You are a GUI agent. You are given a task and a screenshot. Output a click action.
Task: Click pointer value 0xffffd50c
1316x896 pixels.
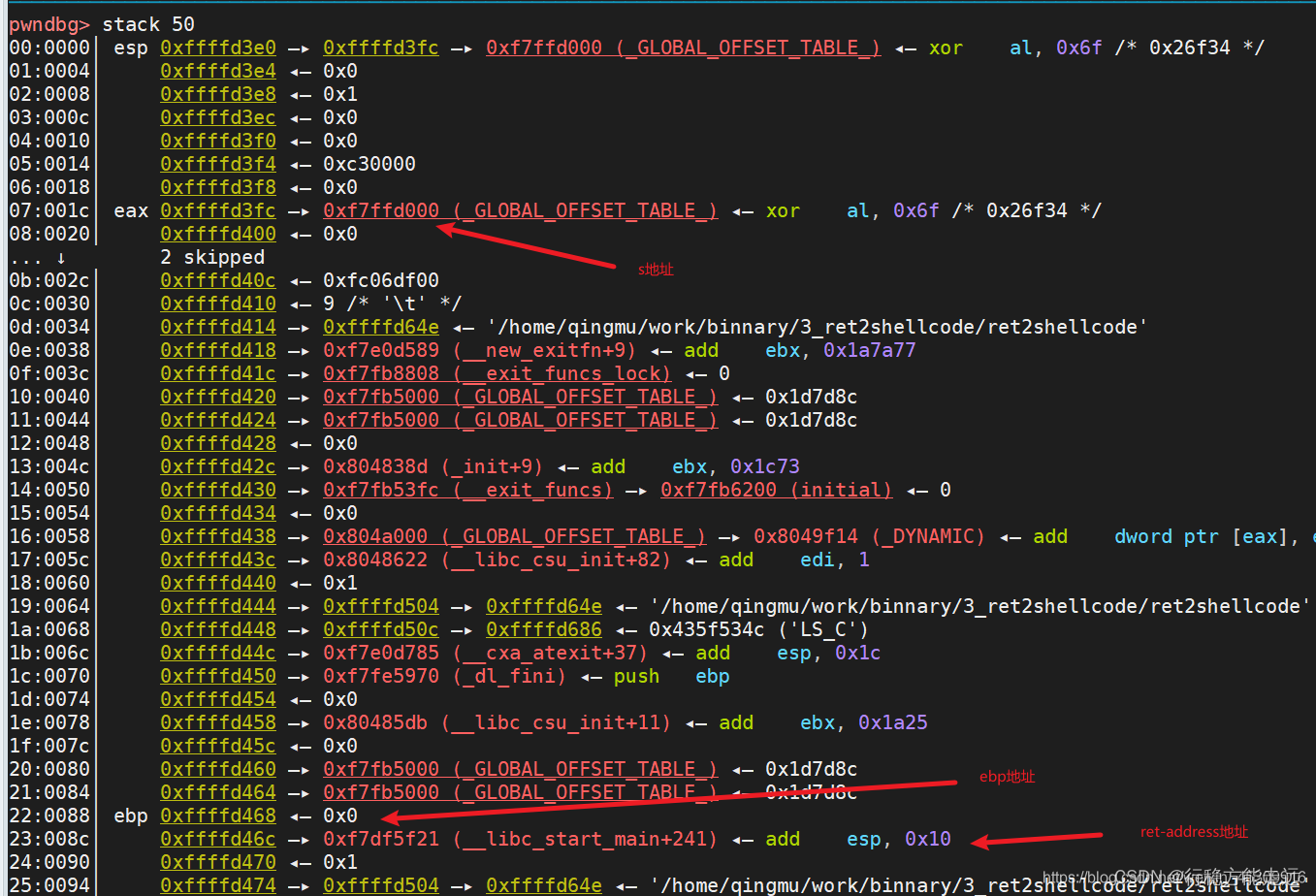381,629
